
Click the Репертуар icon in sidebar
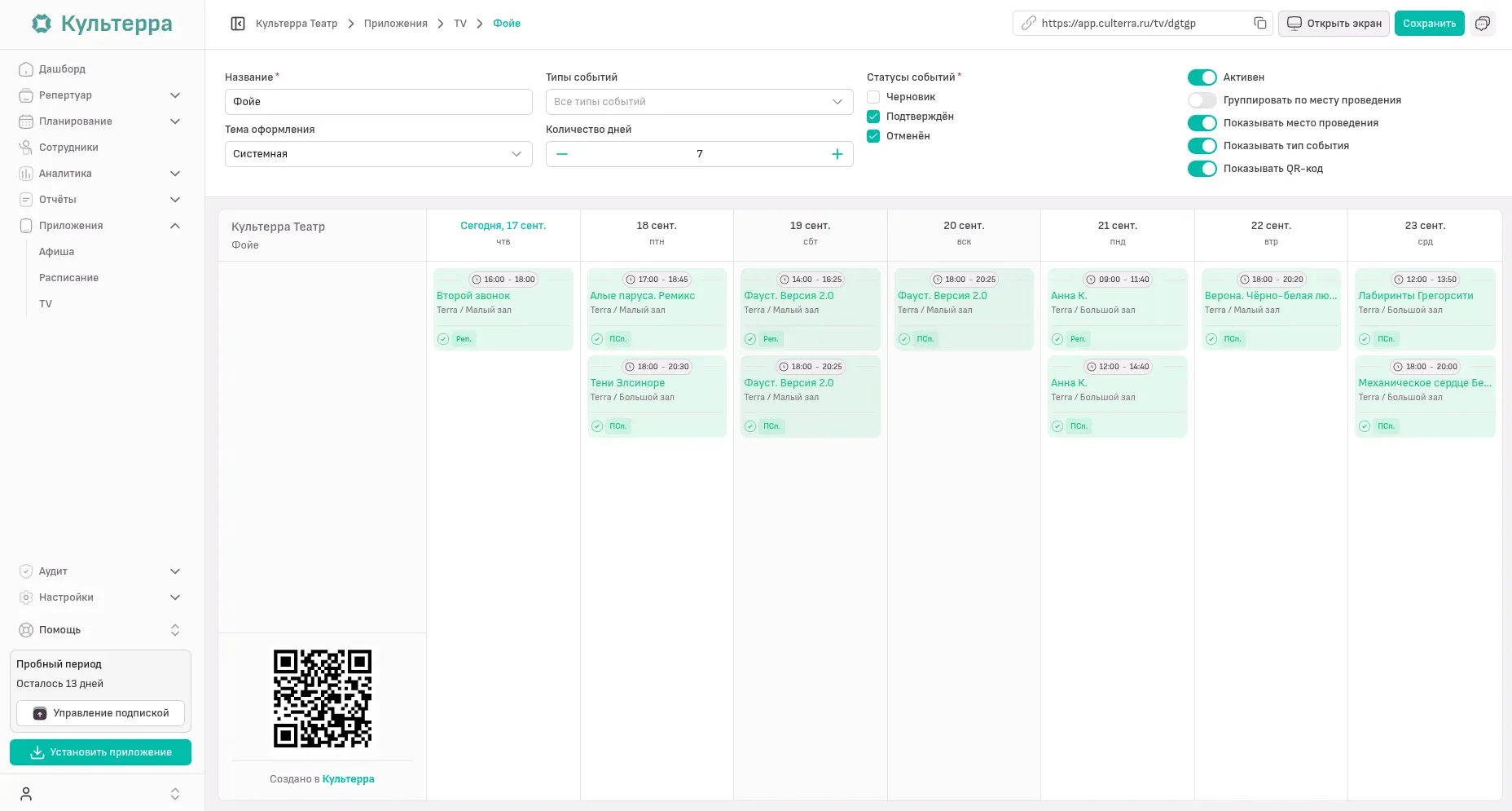click(x=26, y=95)
